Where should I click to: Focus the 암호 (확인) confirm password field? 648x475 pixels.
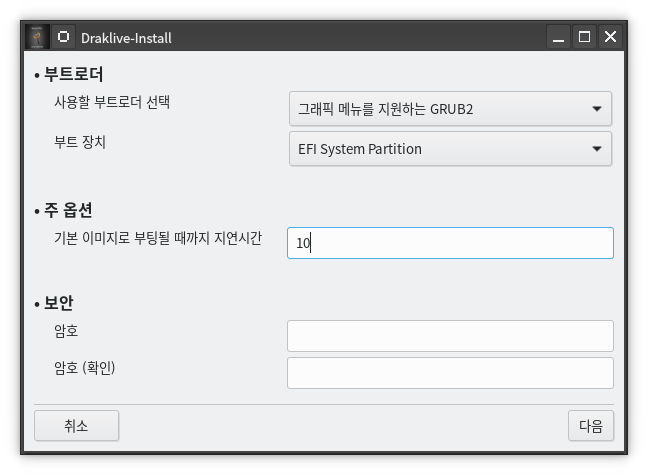pyautogui.click(x=450, y=373)
